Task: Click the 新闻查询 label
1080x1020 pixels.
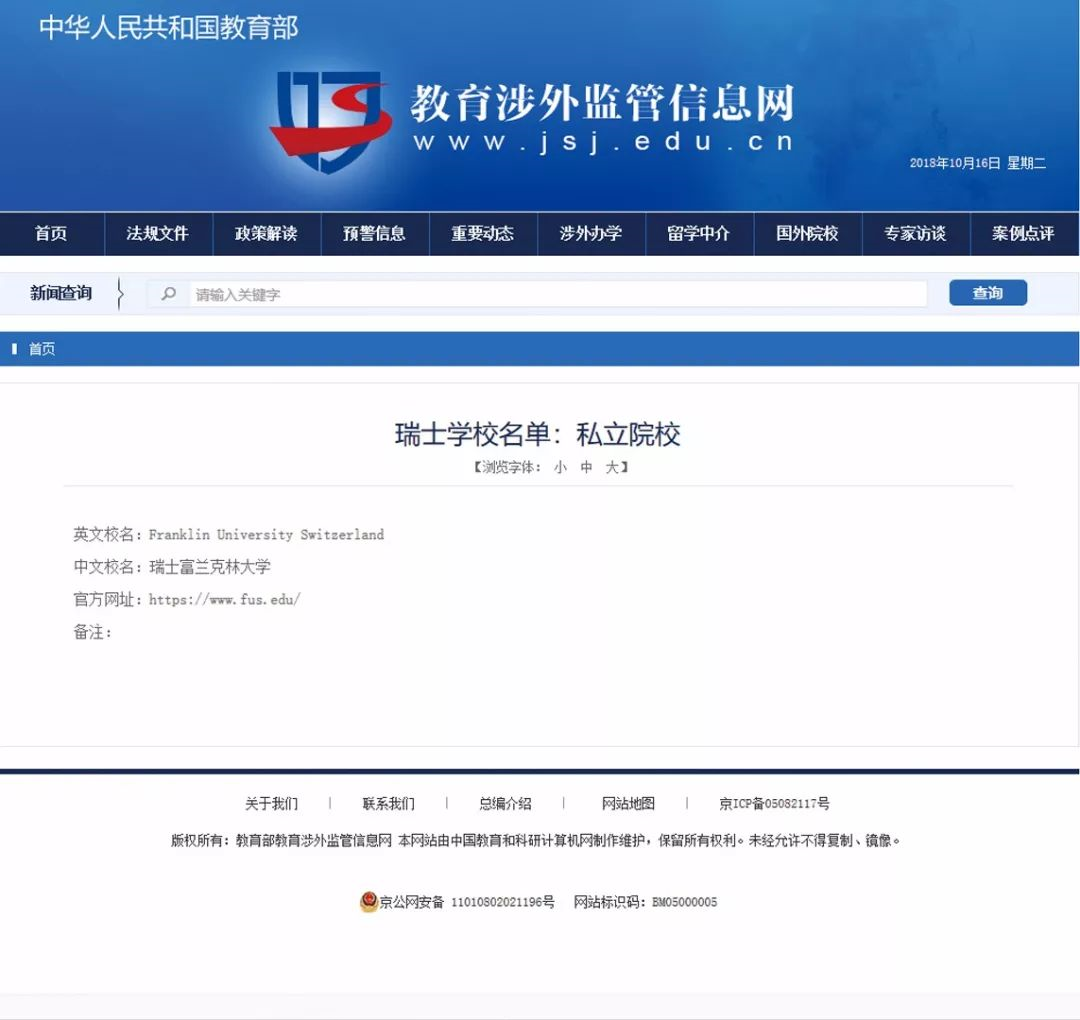Action: tap(61, 293)
